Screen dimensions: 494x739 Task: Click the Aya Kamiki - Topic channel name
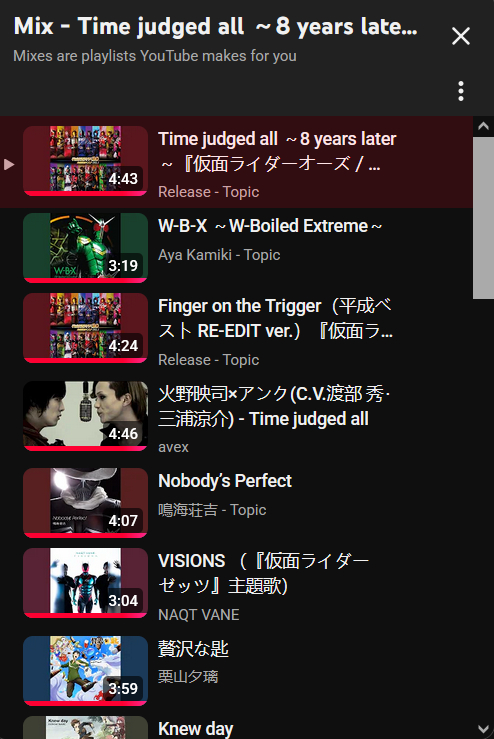pos(219,255)
